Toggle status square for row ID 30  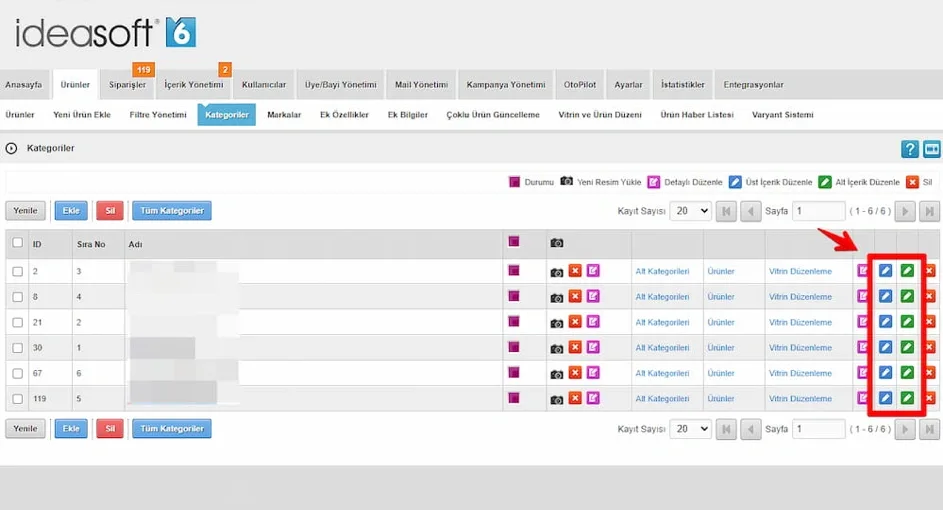[514, 347]
